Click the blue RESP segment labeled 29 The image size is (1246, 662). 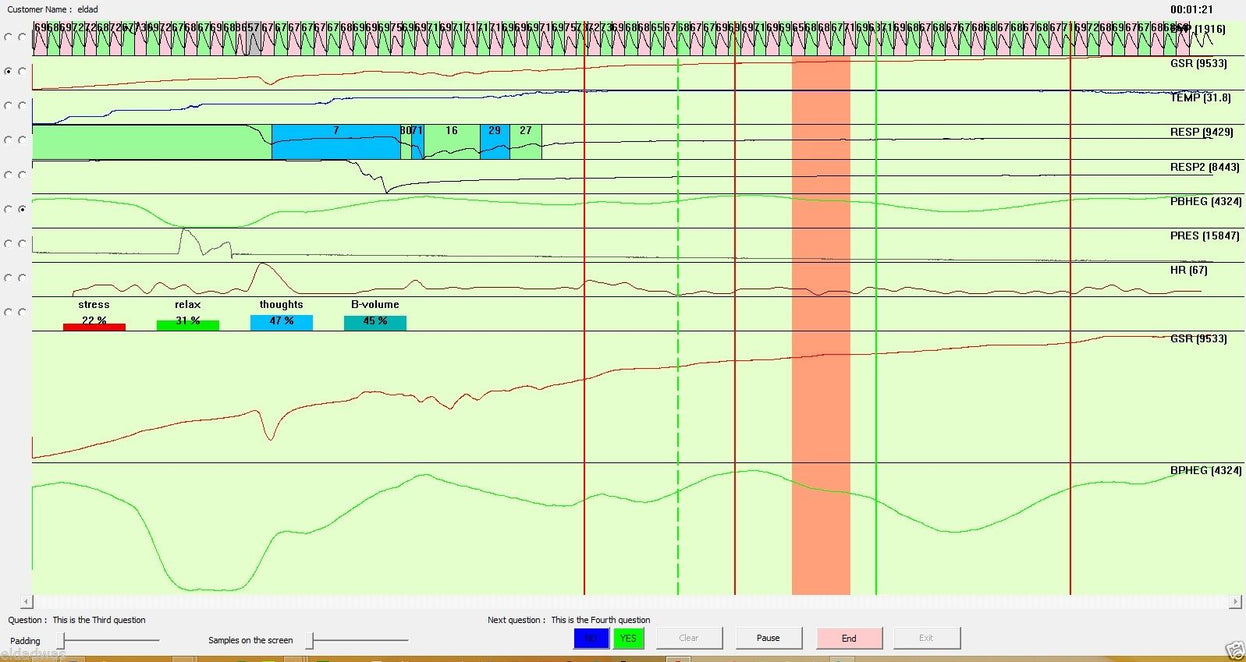click(495, 142)
